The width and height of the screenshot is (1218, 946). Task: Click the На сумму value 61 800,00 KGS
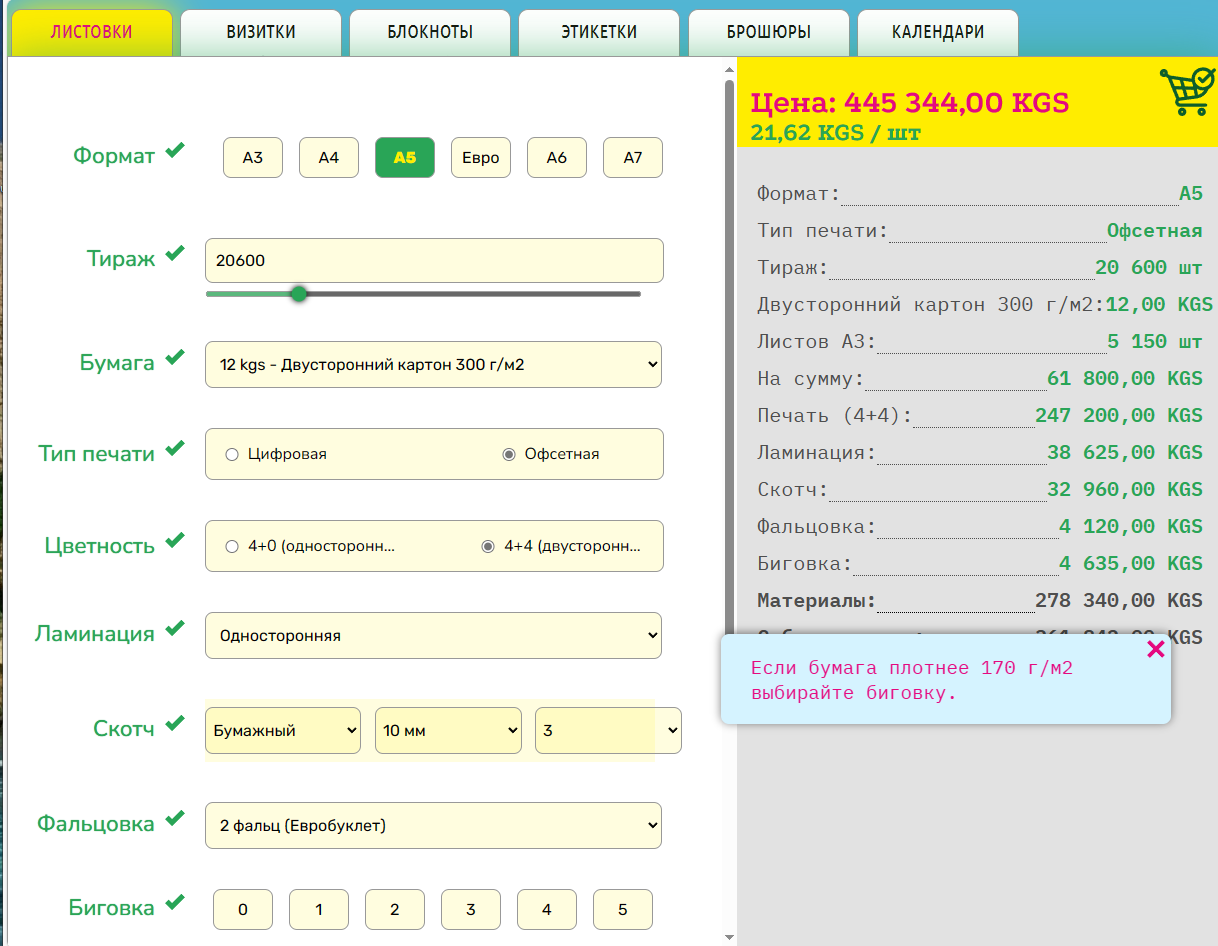(1125, 378)
